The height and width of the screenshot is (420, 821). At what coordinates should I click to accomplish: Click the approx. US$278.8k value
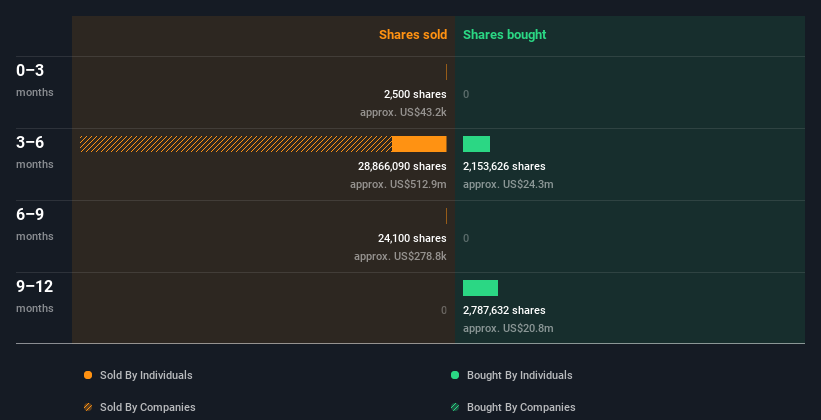tap(400, 257)
